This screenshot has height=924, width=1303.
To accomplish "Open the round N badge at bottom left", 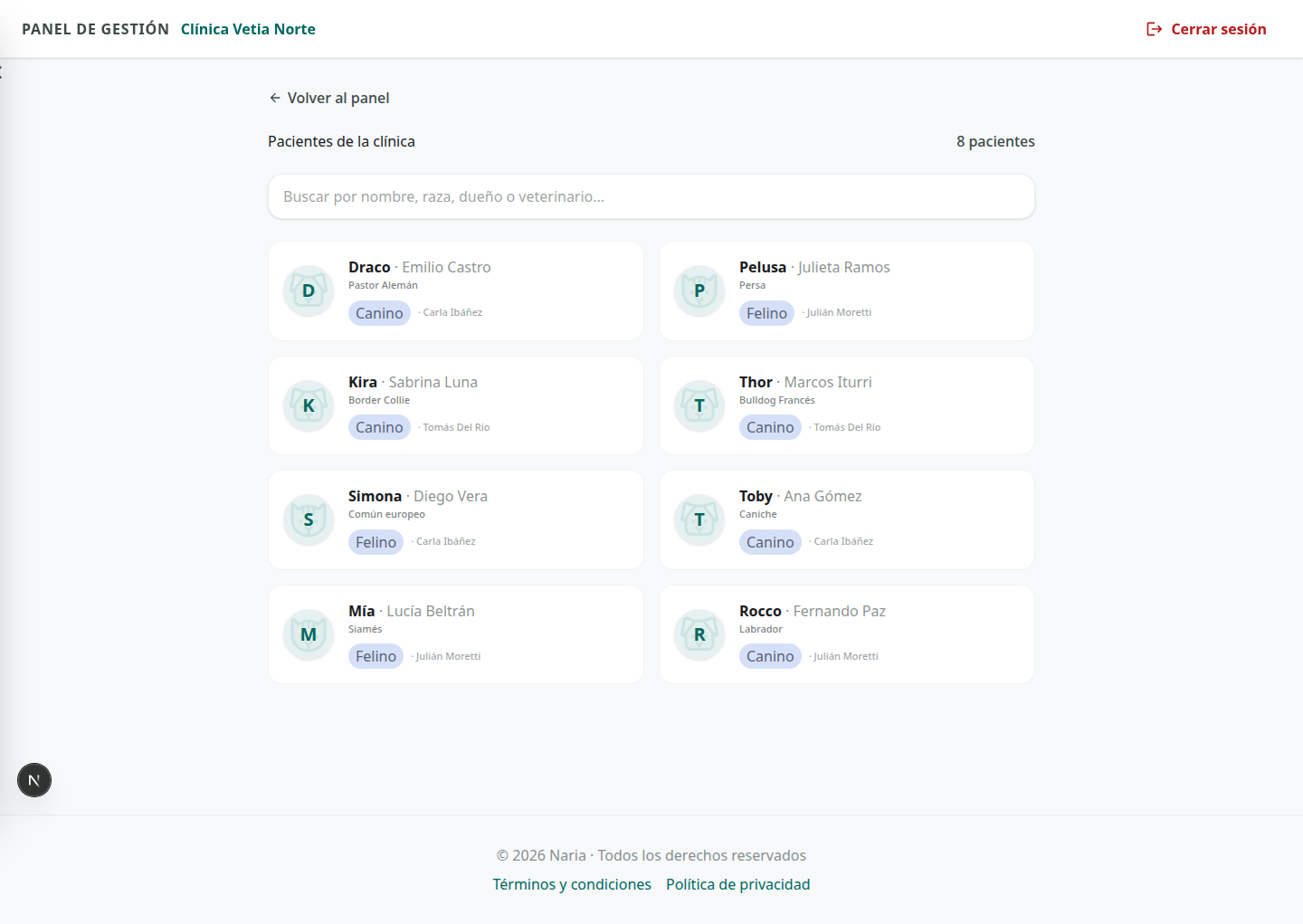I will [34, 780].
